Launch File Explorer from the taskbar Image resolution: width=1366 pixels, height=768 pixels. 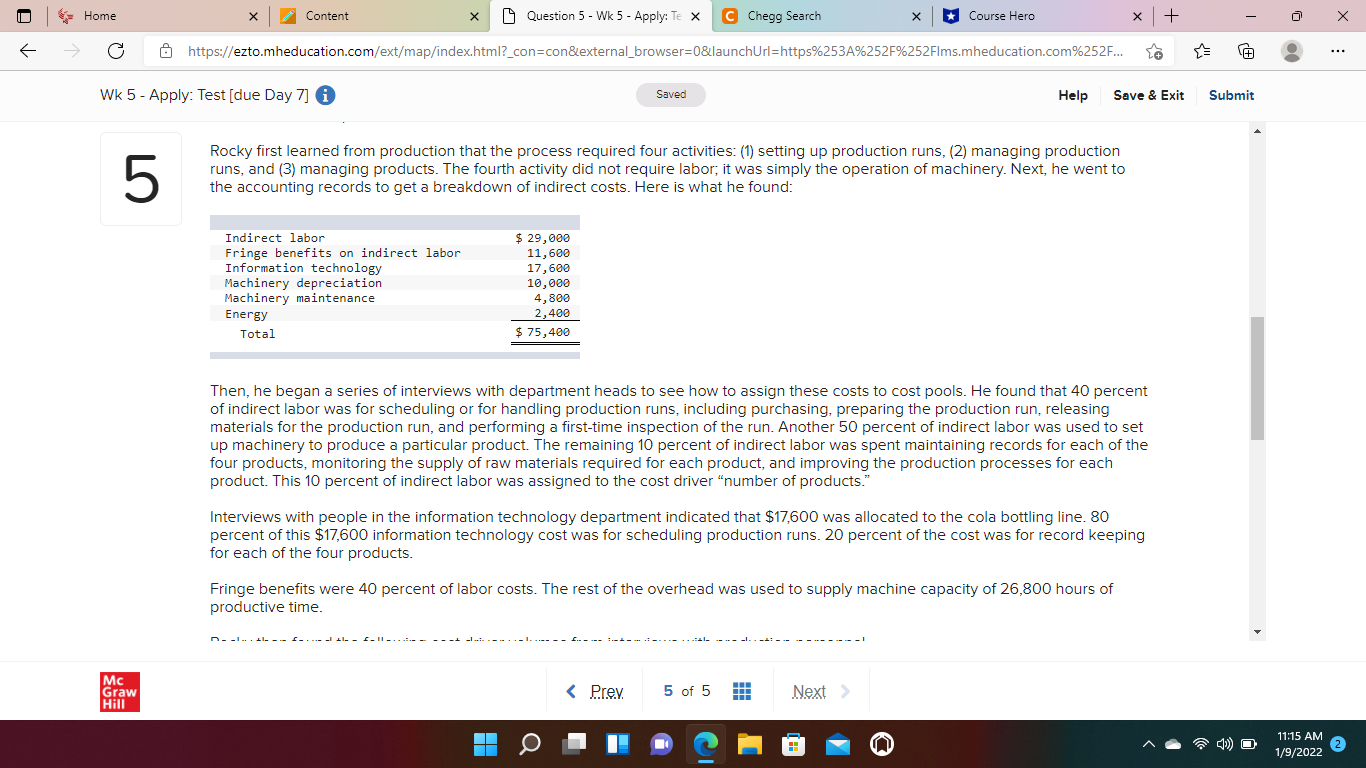[749, 744]
